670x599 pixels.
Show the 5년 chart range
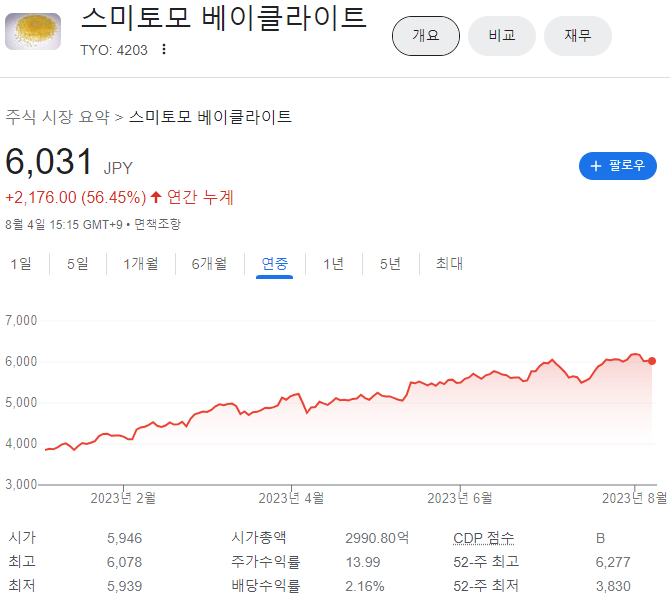391,264
